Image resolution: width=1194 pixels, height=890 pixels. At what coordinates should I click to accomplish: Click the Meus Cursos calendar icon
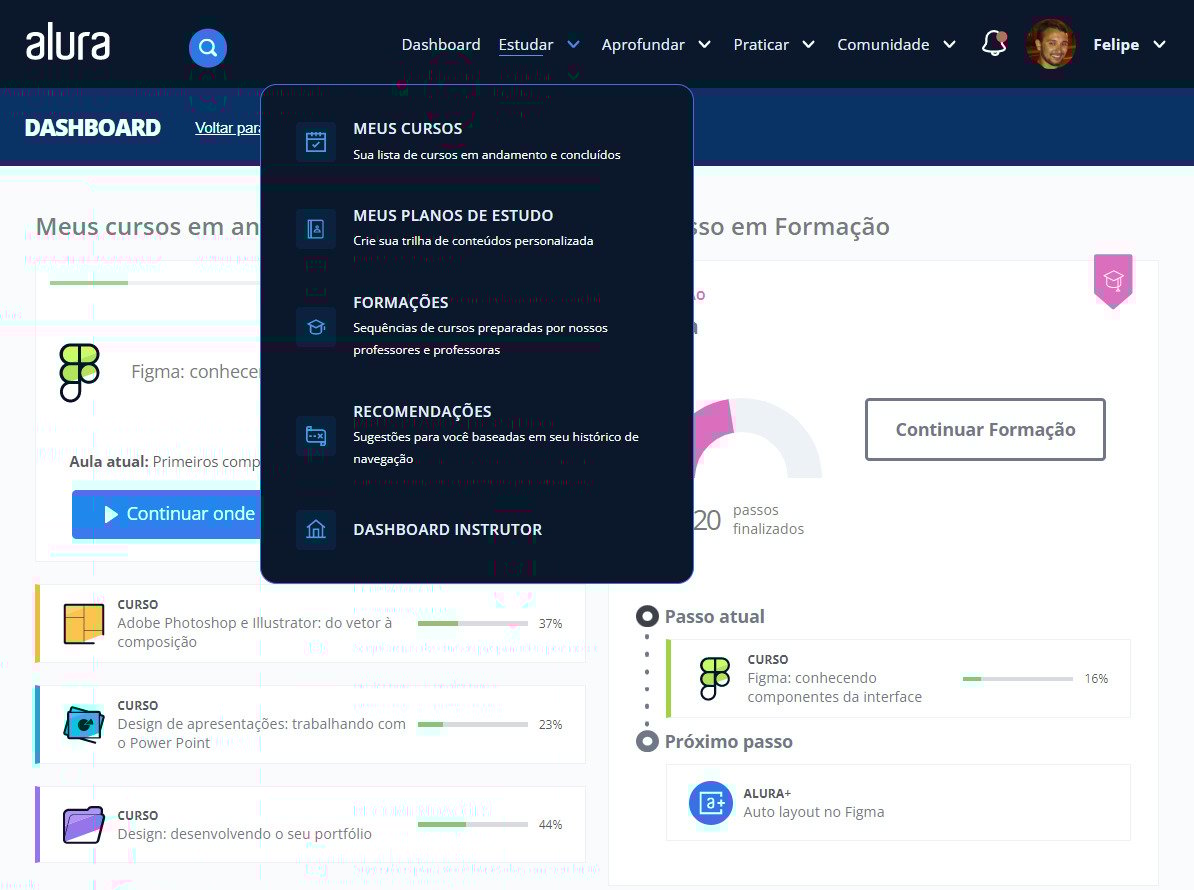coord(316,142)
